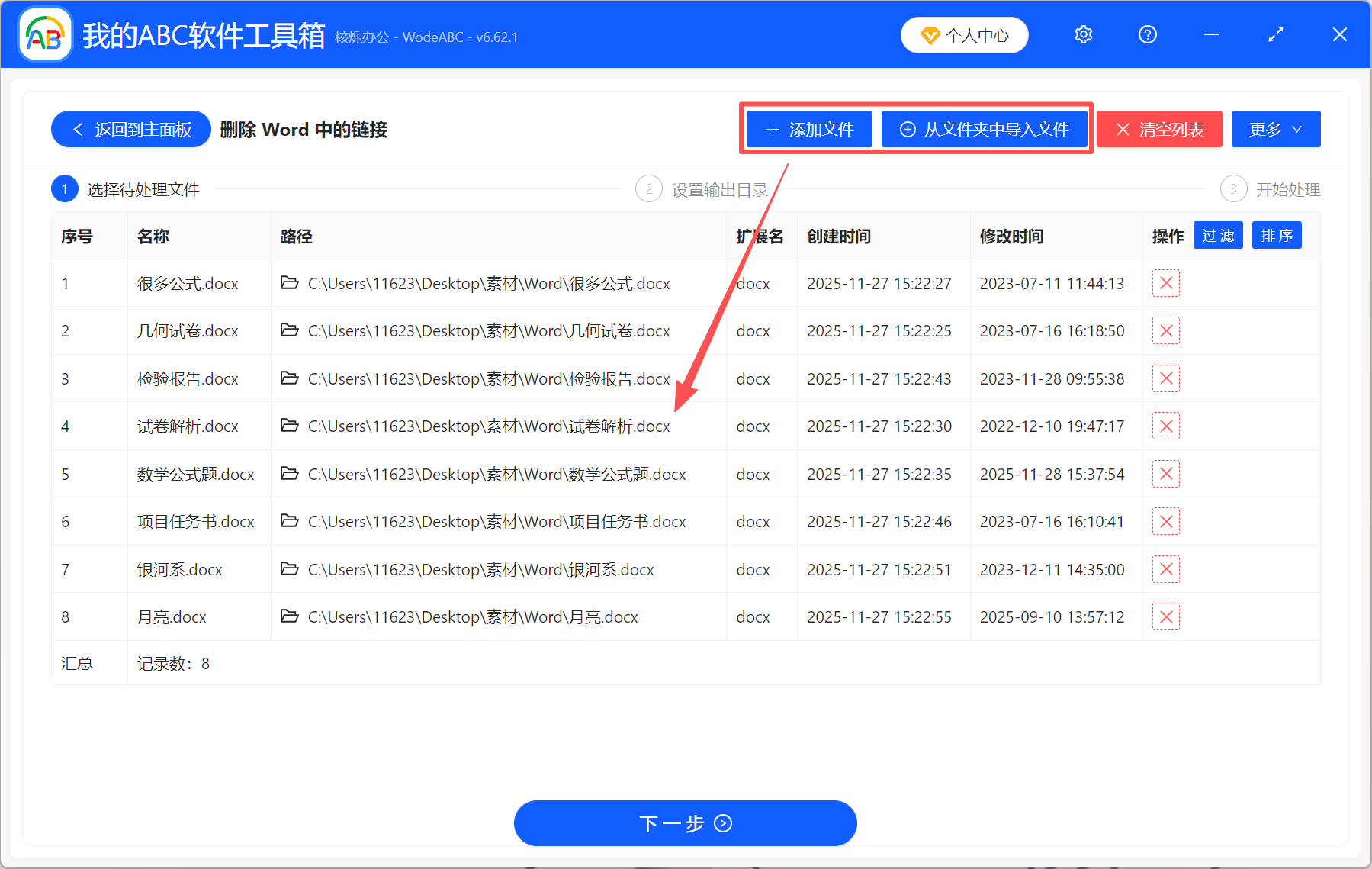The width and height of the screenshot is (1372, 869).
Task: Remove 几何试卷.docx from the list
Action: [1166, 330]
